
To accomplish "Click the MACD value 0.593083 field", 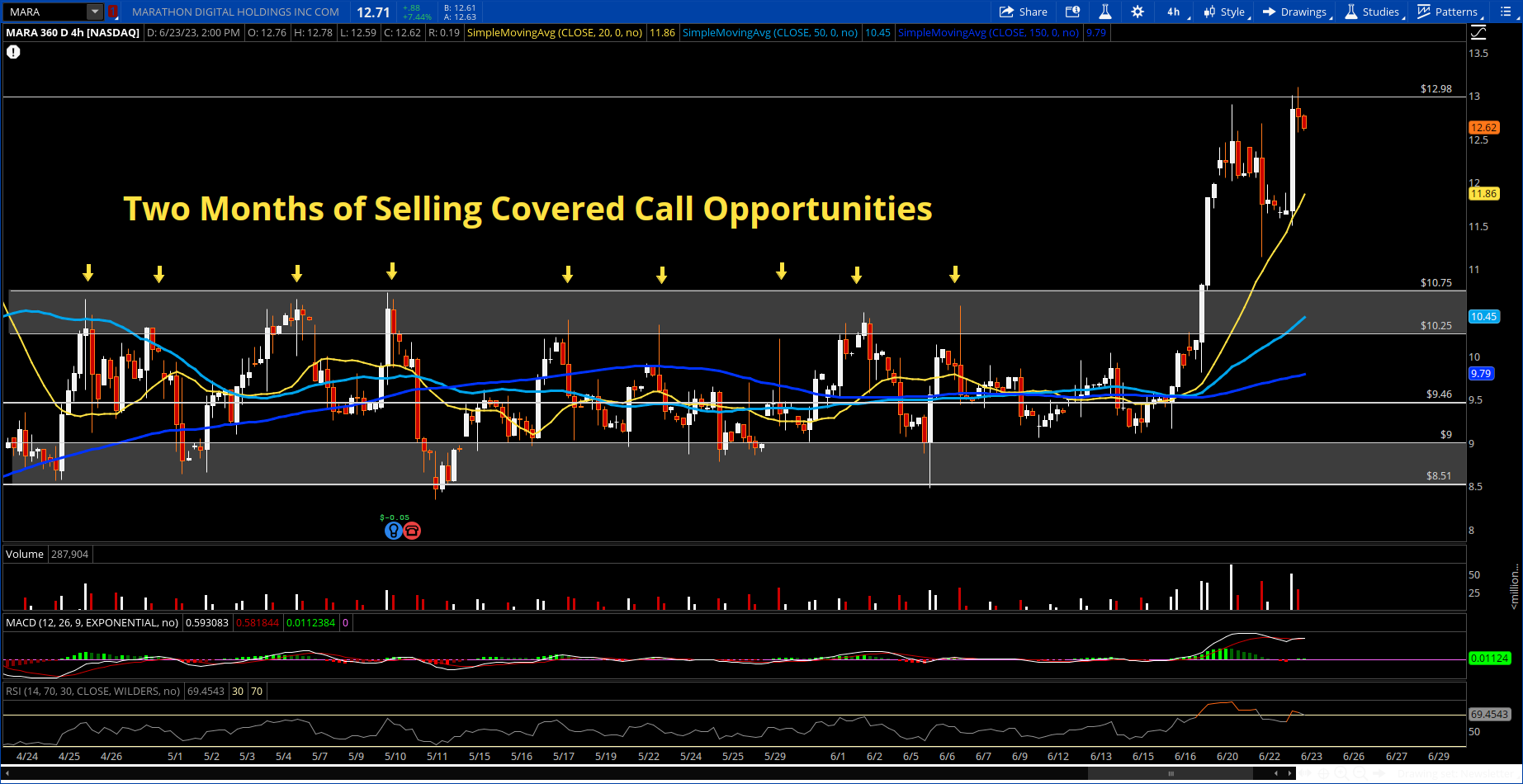I will 207,623.
